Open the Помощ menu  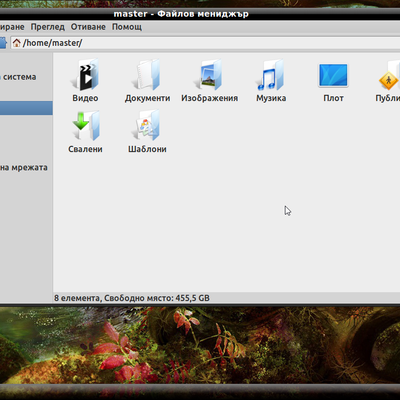[x=127, y=27]
